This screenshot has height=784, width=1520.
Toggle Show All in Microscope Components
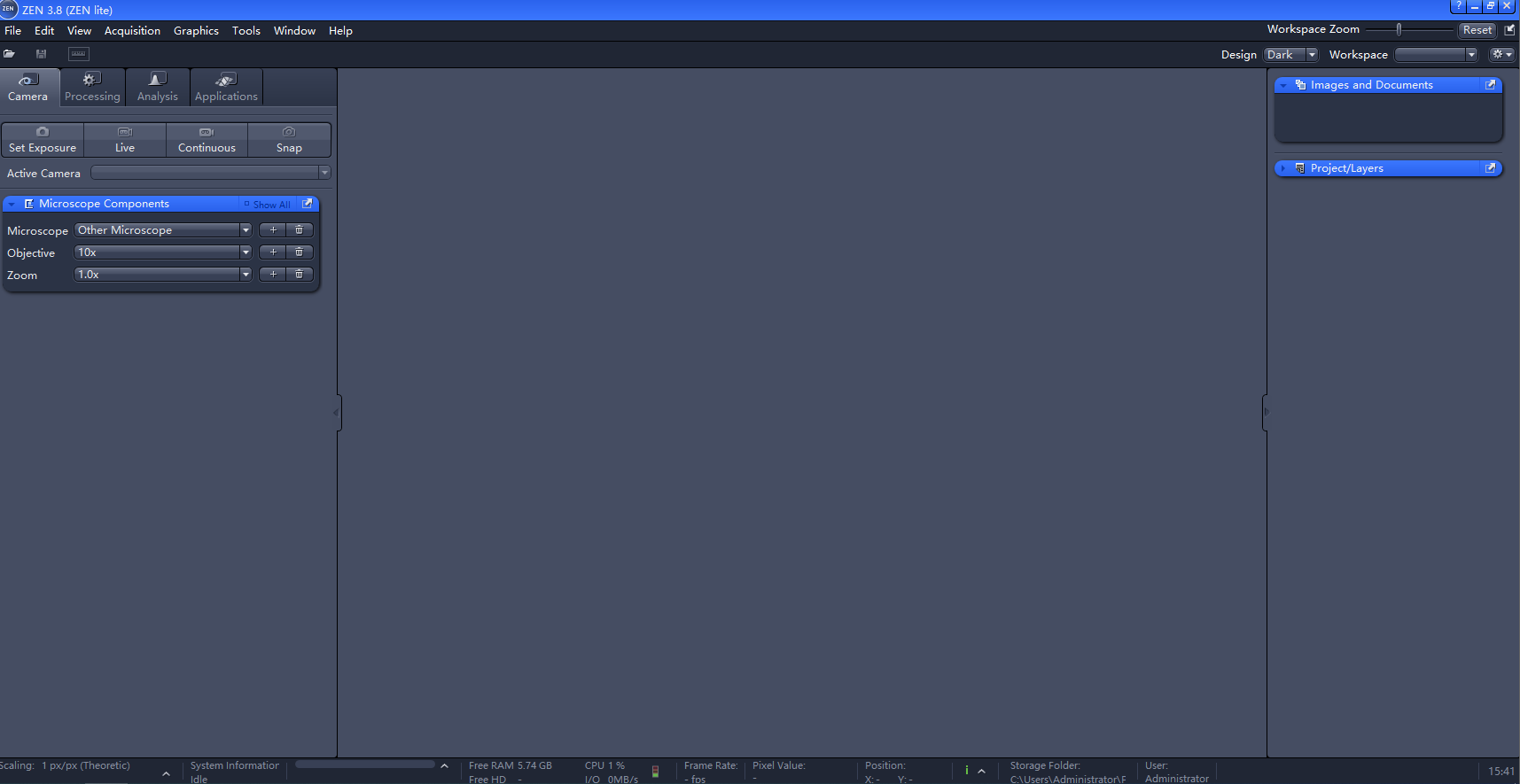(268, 205)
